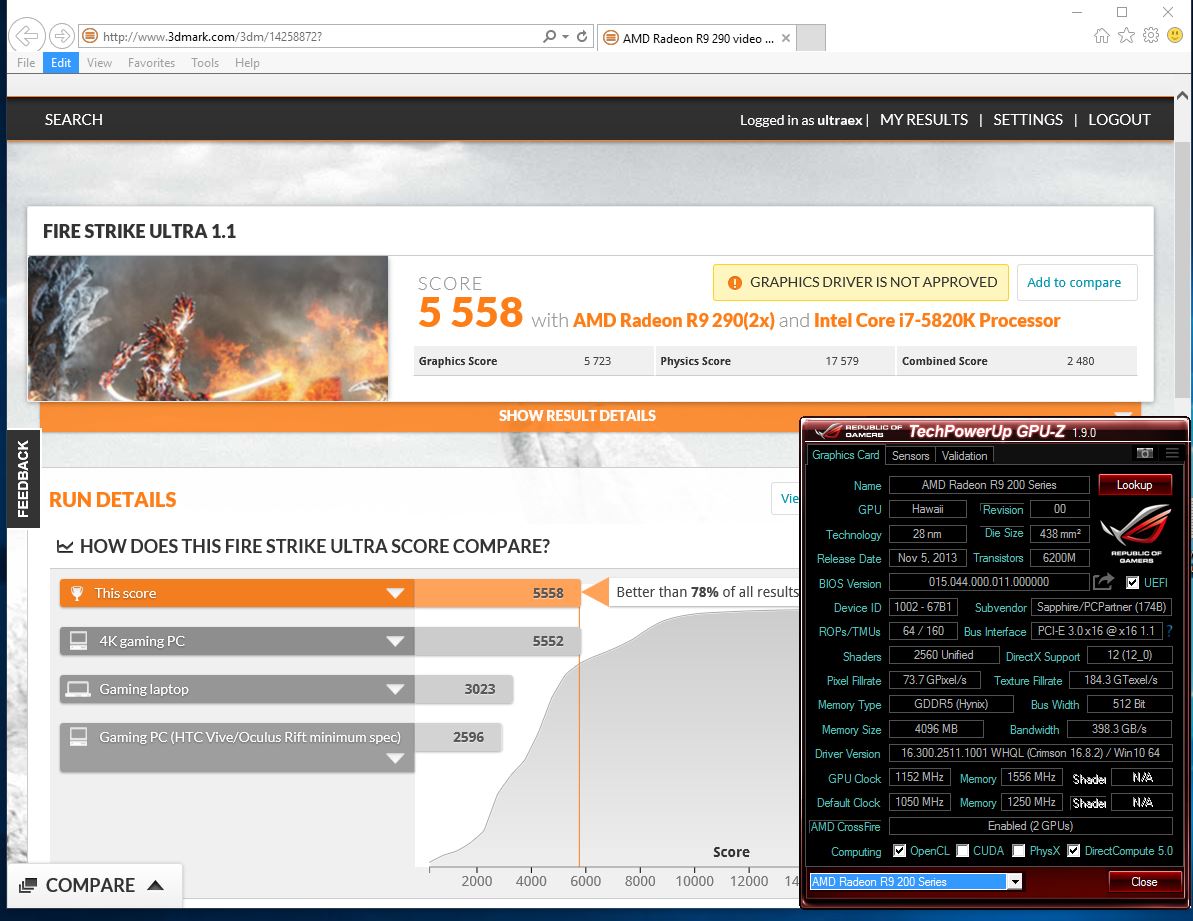Open the Help menu
This screenshot has width=1193, height=921.
click(x=247, y=62)
